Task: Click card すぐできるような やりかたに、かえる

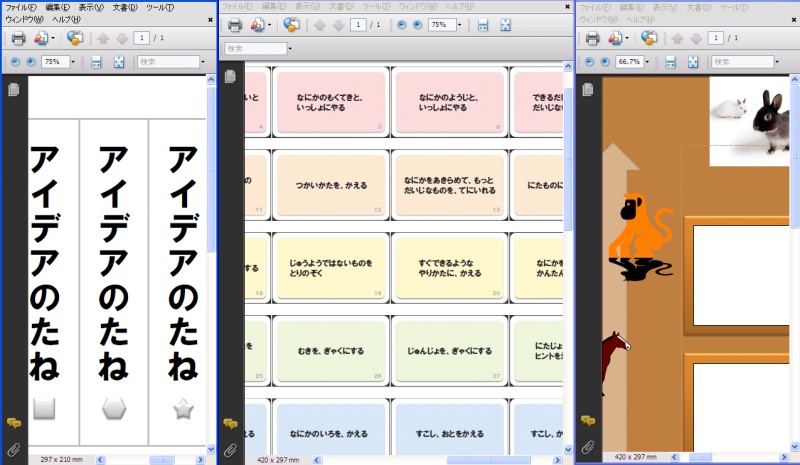Action: pyautogui.click(x=449, y=268)
